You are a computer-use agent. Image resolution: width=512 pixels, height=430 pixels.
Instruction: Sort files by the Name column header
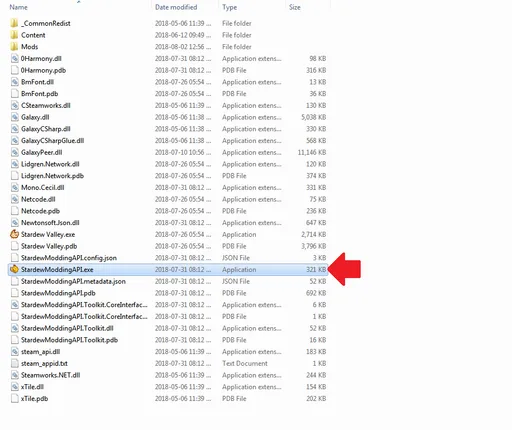18,7
